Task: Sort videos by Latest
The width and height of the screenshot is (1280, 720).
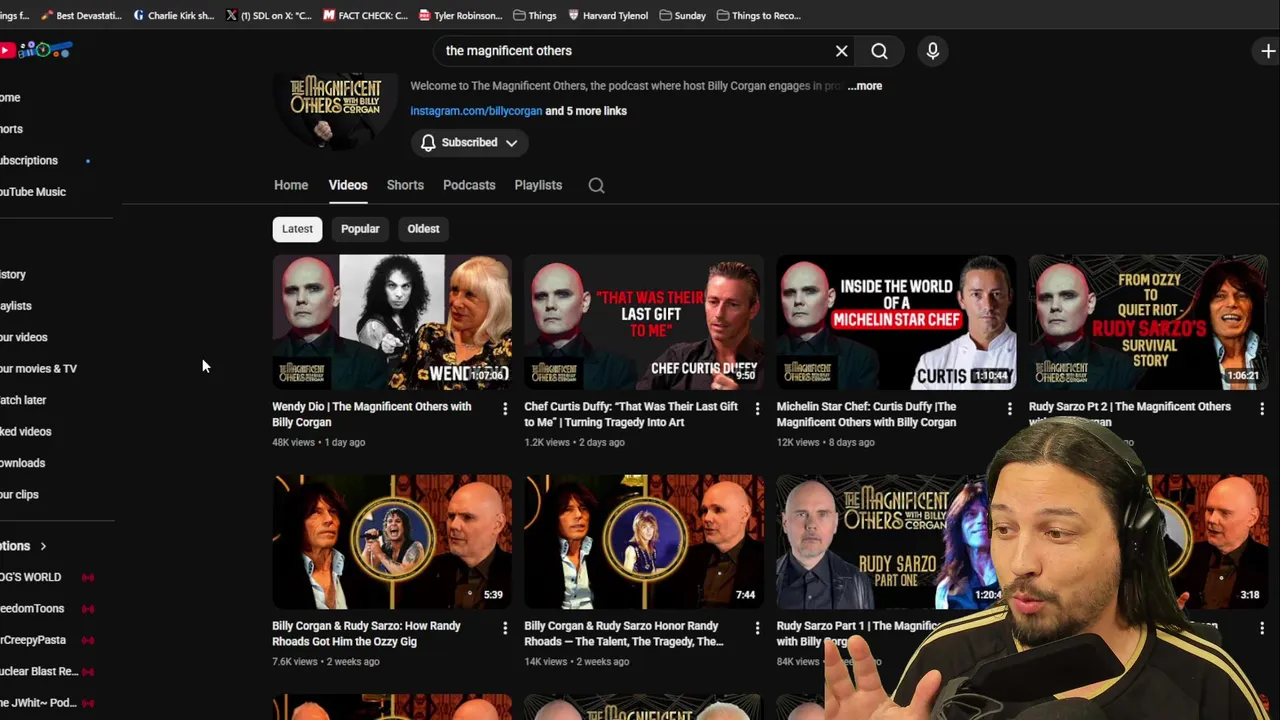Action: [297, 229]
